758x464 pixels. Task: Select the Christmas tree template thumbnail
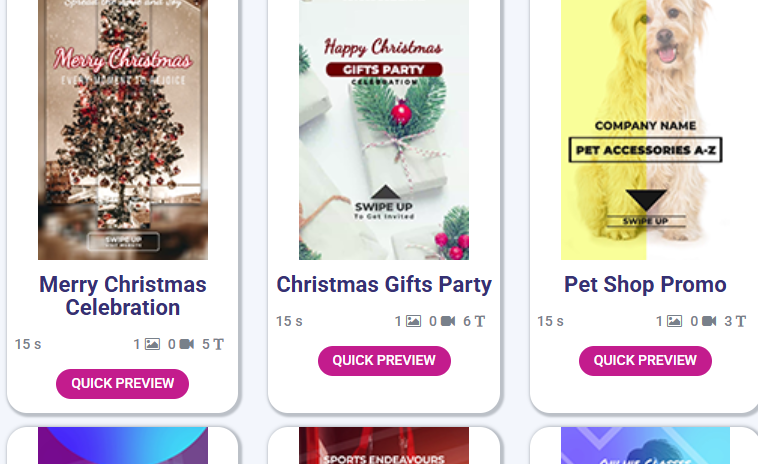pos(123,130)
